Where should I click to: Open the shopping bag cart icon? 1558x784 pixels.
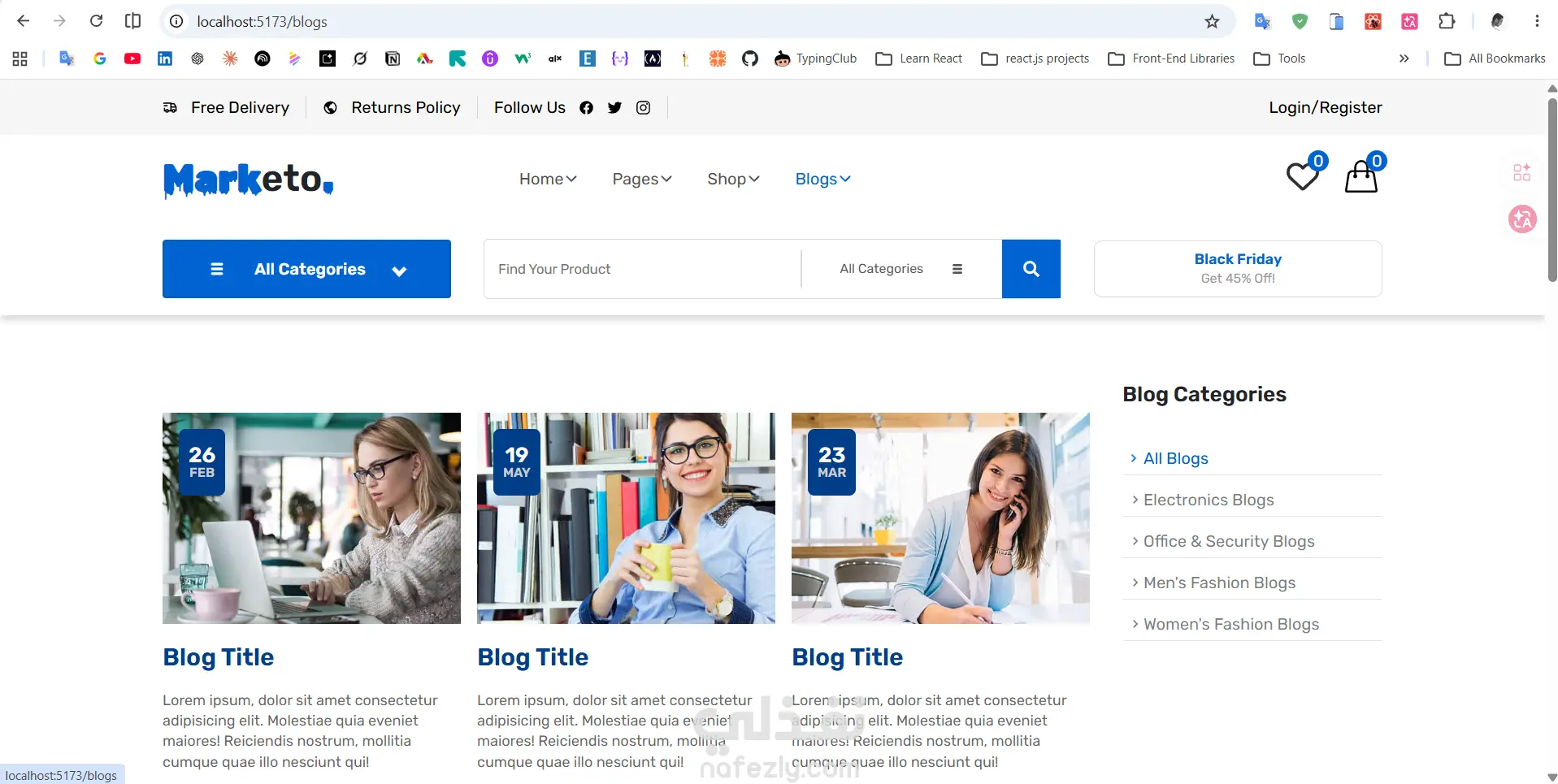pos(1361,176)
